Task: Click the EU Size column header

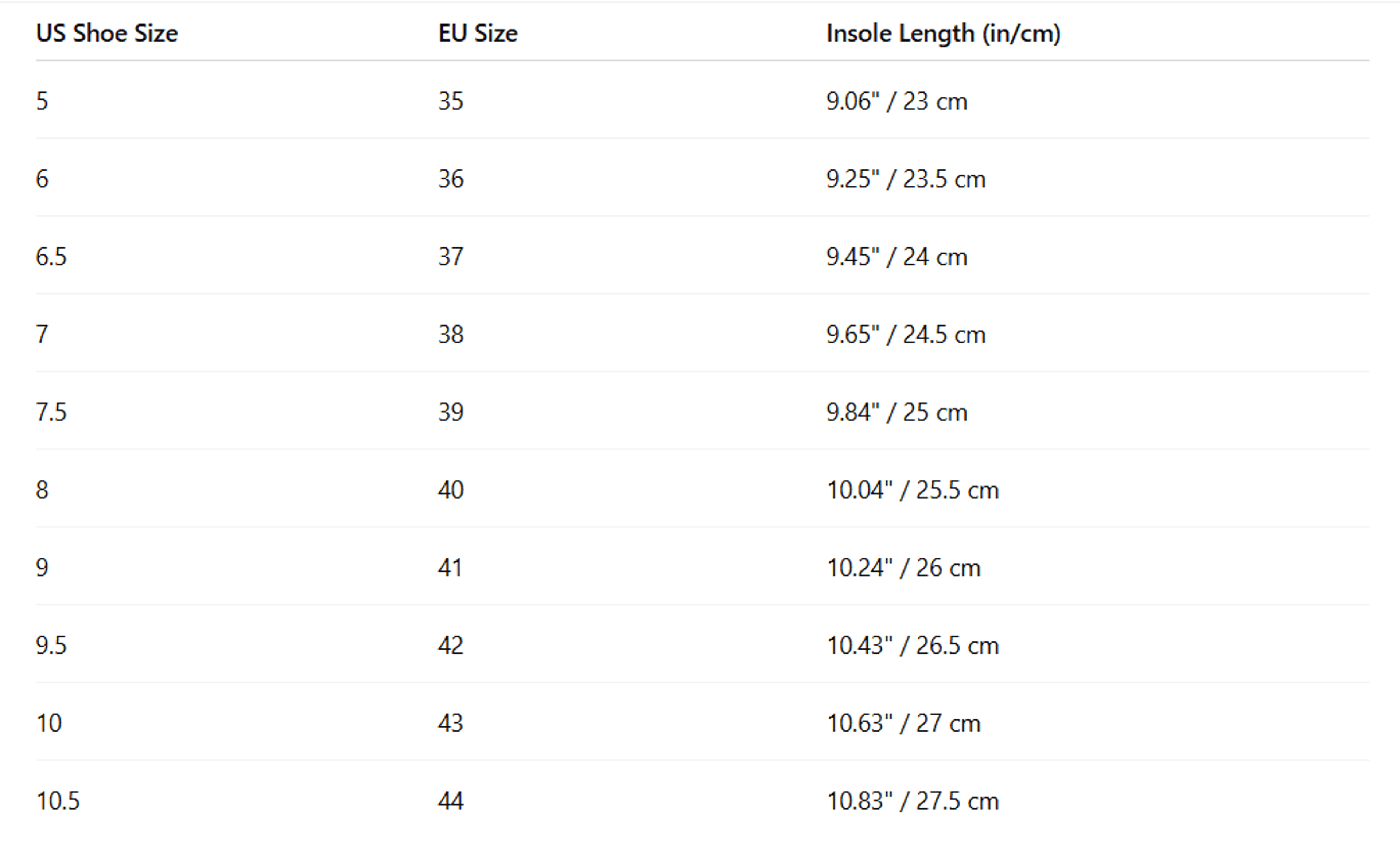Action: [478, 33]
